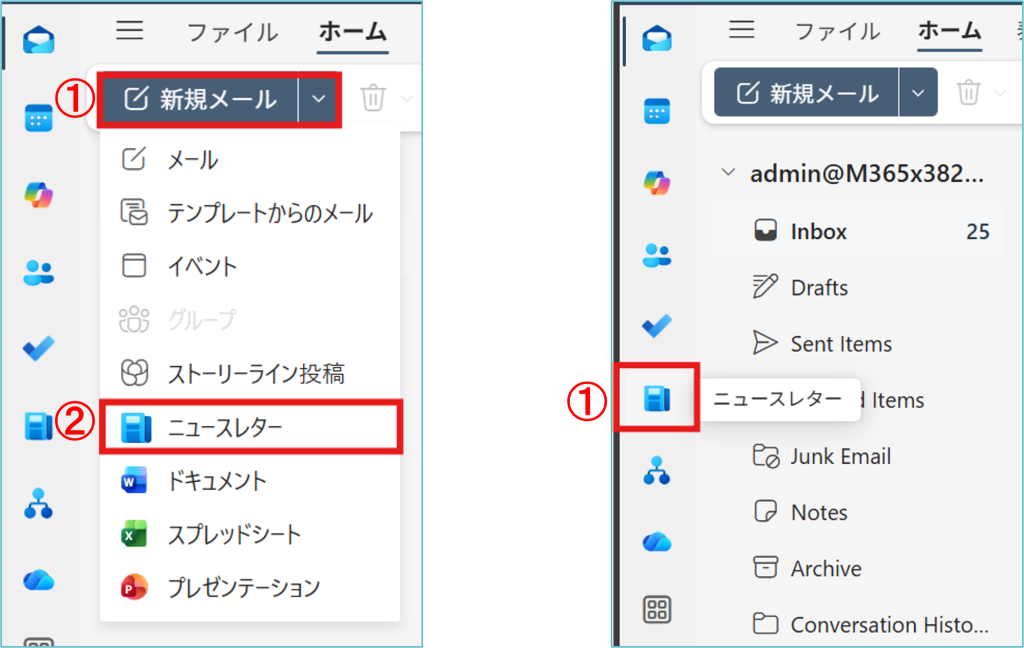Image resolution: width=1024 pixels, height=648 pixels.
Task: Choose the メール entry at the menu top
Action: click(192, 160)
